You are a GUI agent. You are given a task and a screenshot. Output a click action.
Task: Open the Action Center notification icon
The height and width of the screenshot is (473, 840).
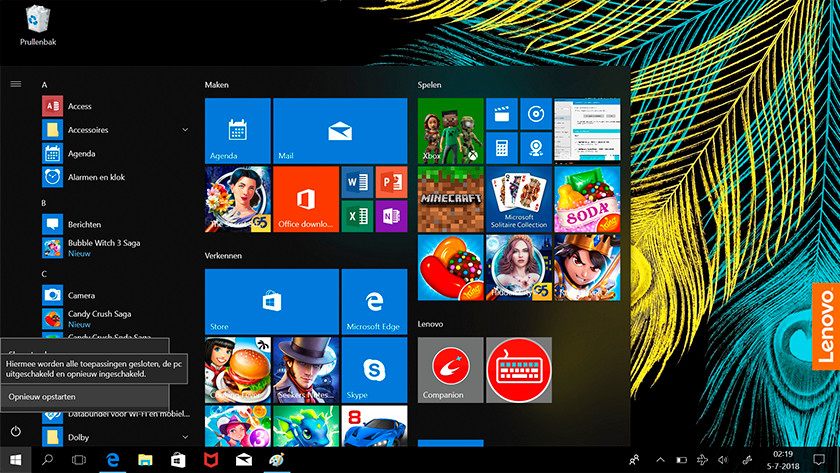coord(819,460)
